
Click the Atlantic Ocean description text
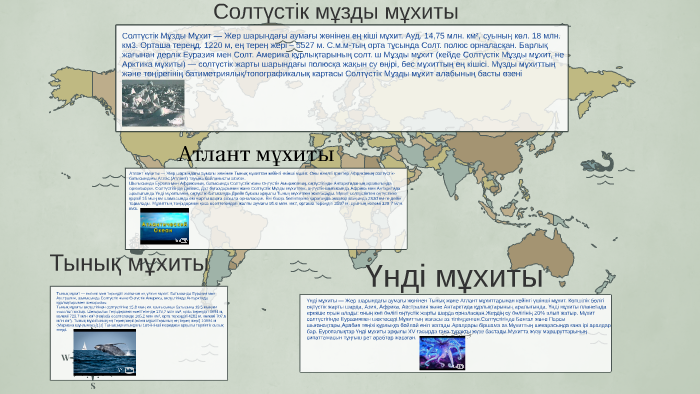[x=265, y=190]
